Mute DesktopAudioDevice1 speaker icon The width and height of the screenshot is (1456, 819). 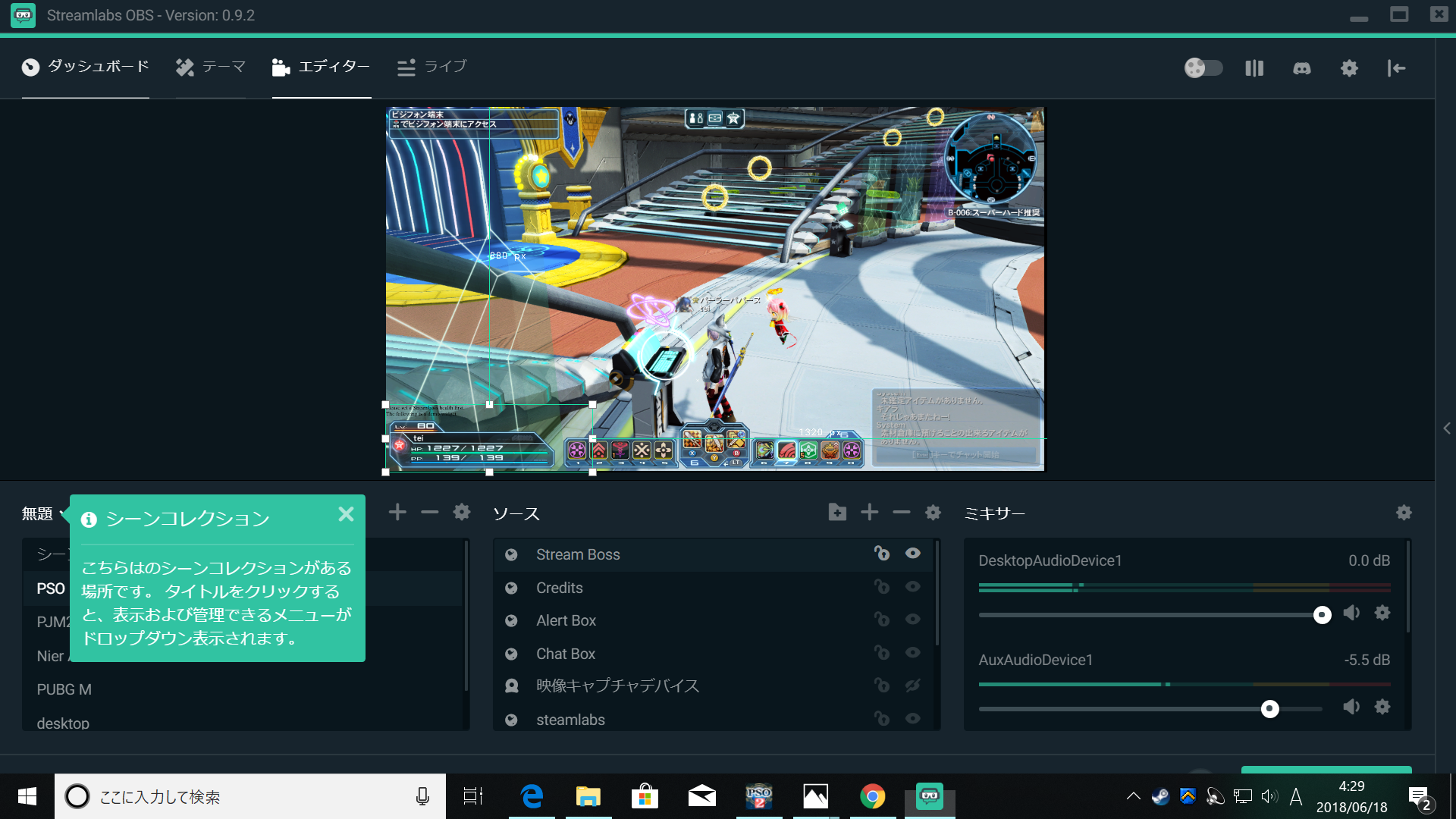click(x=1351, y=613)
